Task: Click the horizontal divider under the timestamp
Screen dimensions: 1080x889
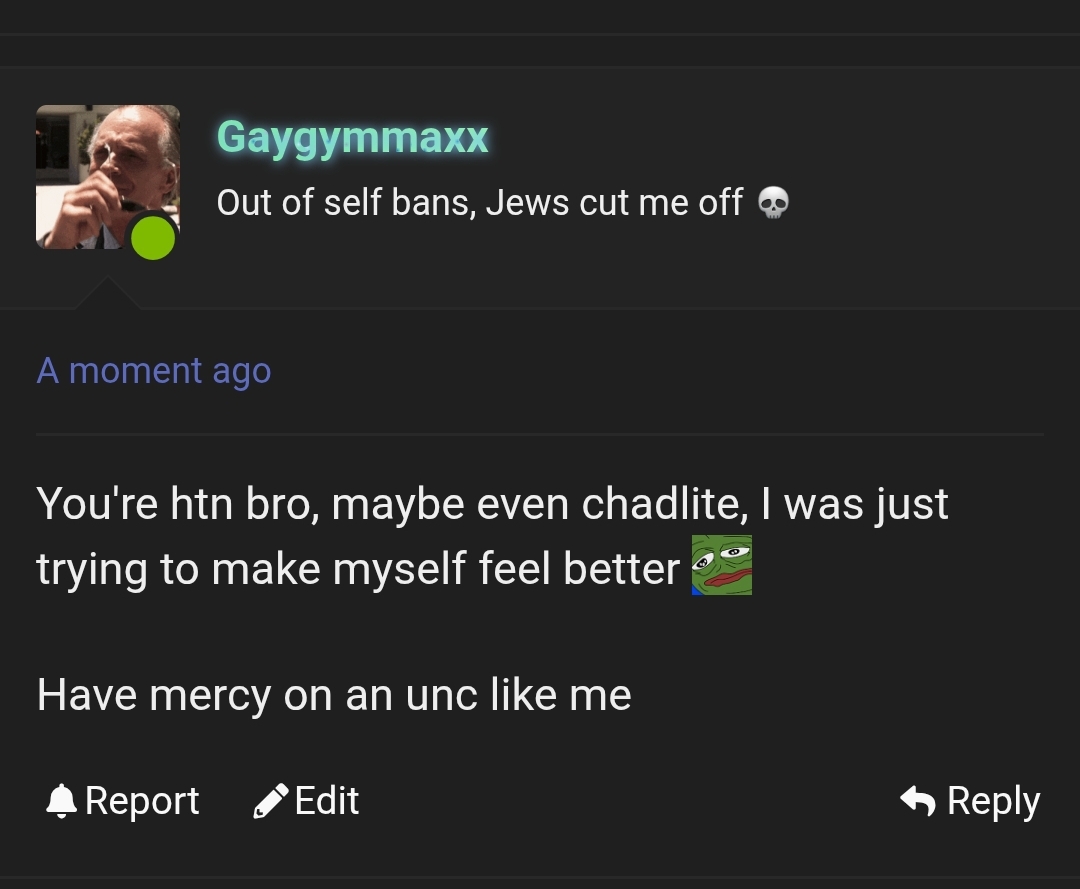Action: (540, 435)
